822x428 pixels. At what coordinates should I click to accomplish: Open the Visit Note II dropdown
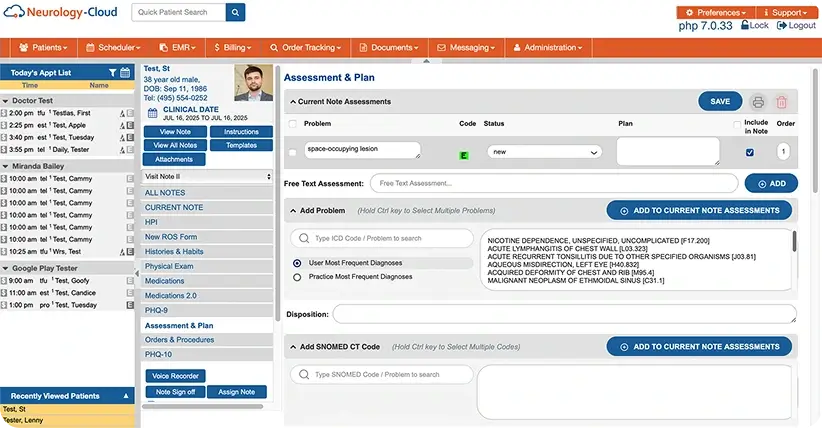(208, 176)
